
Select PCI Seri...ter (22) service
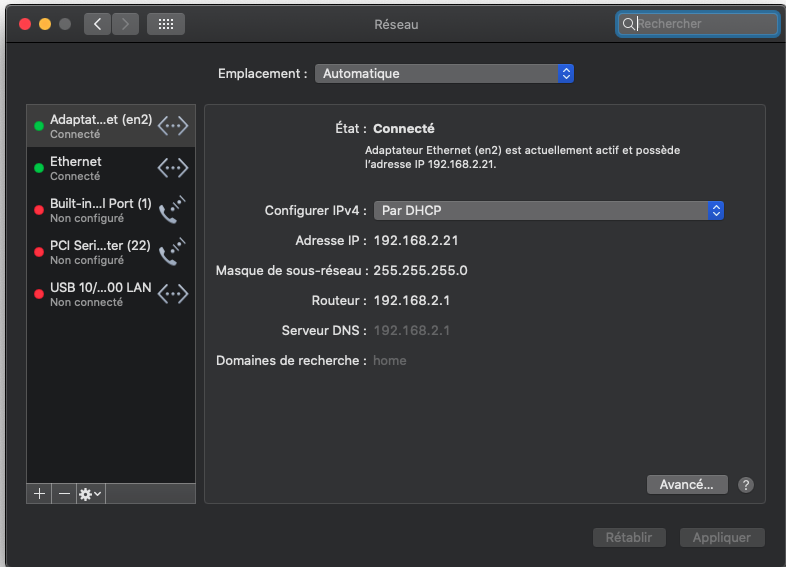pos(111,252)
